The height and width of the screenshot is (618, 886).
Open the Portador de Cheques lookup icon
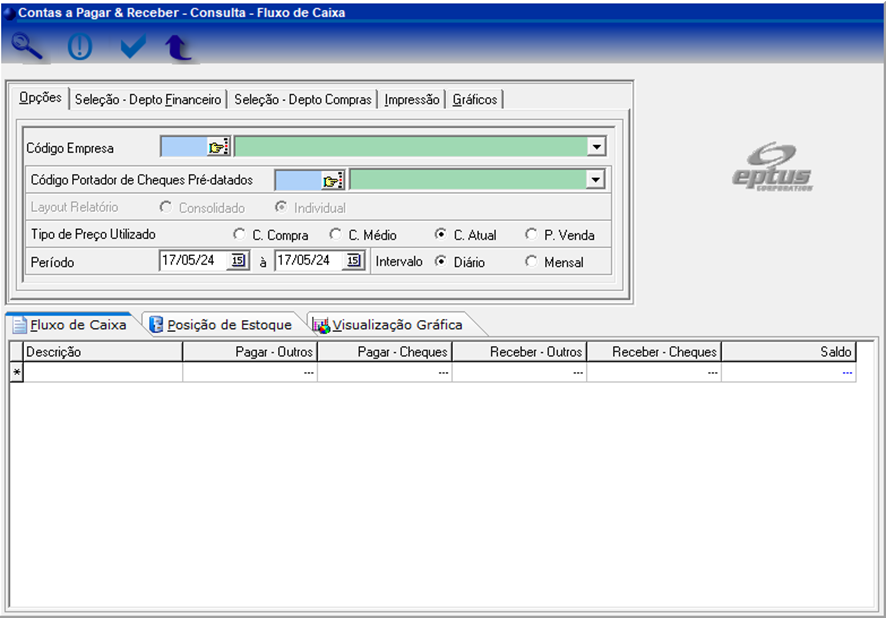[332, 180]
